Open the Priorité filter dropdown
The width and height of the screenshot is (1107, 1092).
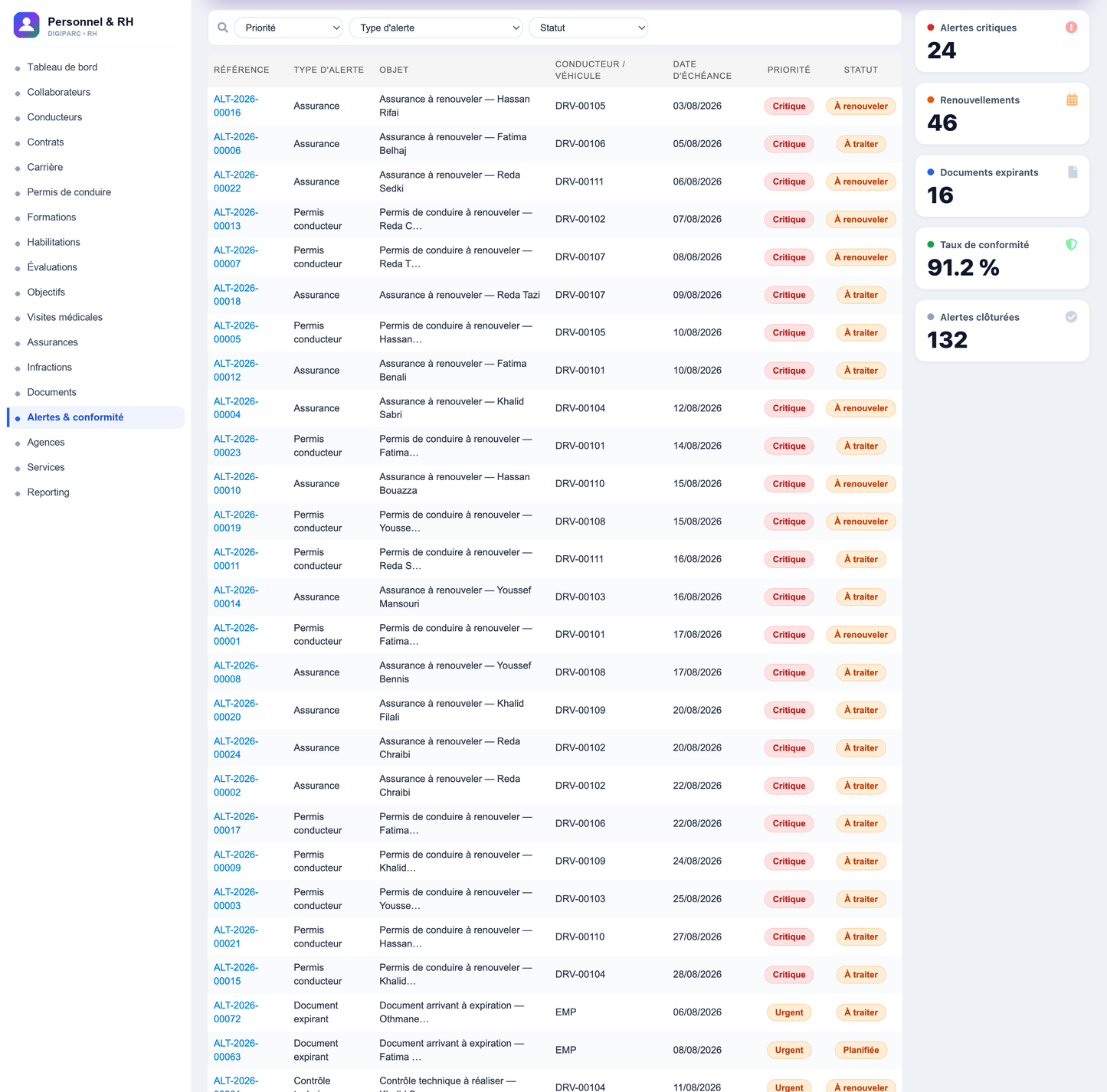289,28
